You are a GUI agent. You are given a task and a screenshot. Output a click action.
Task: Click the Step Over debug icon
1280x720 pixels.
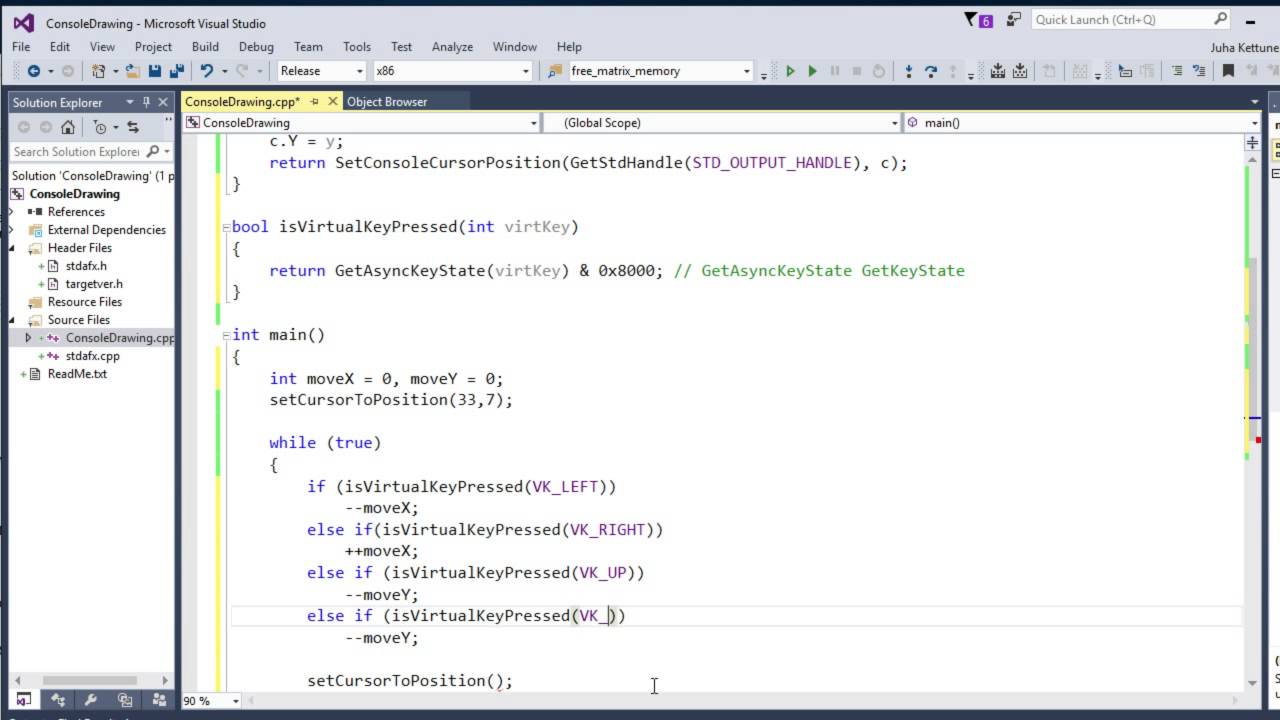[931, 71]
